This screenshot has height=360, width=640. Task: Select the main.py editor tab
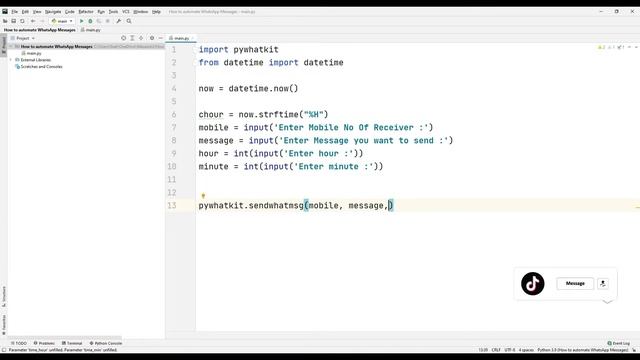(x=180, y=38)
